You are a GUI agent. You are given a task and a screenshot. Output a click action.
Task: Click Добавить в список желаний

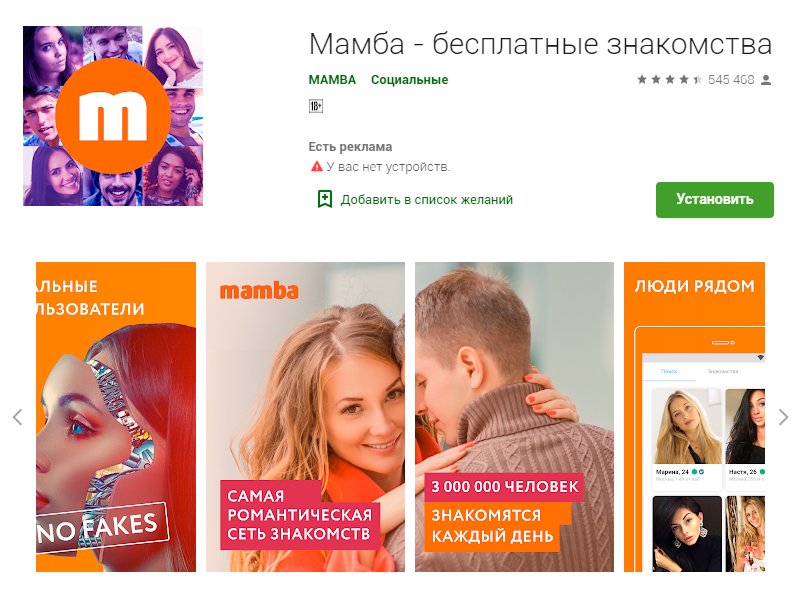pyautogui.click(x=427, y=199)
